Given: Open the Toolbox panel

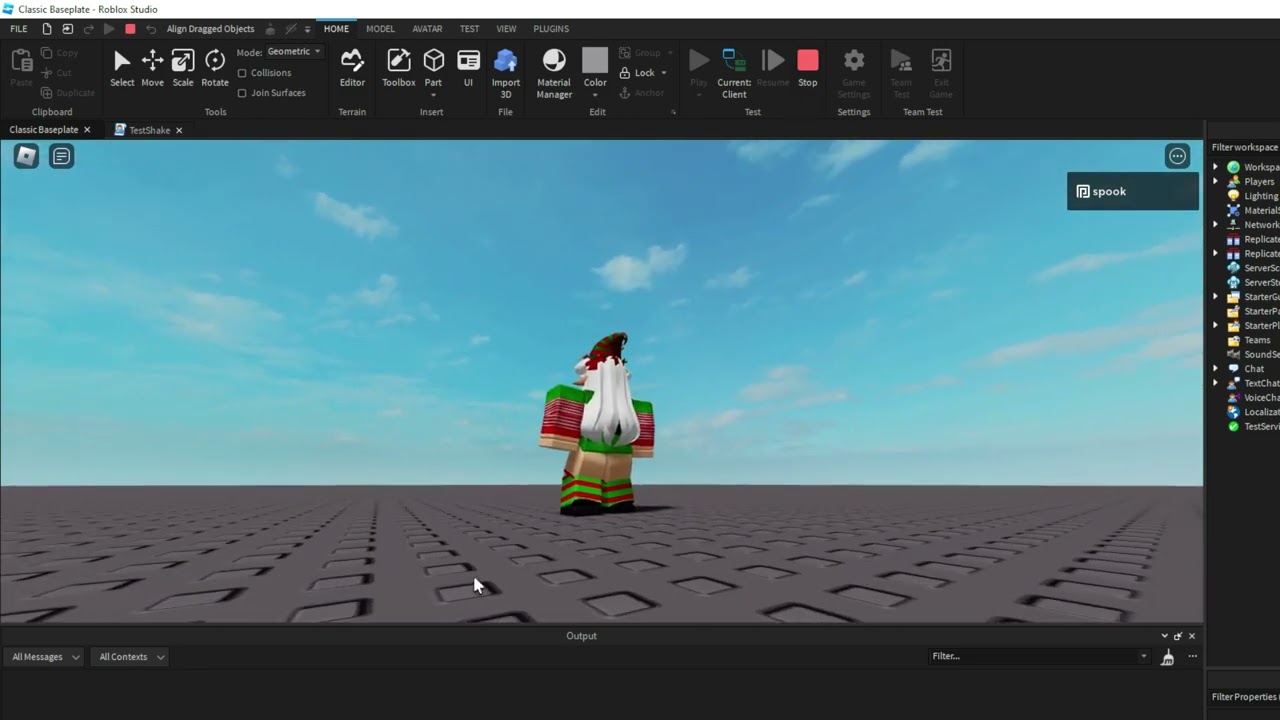Looking at the screenshot, I should click(x=399, y=68).
